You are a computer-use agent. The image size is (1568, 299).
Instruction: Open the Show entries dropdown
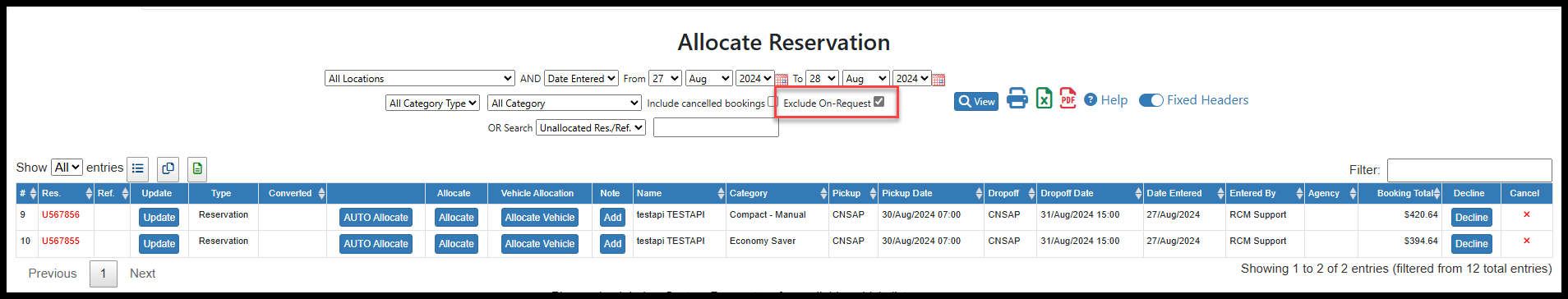[x=67, y=168]
